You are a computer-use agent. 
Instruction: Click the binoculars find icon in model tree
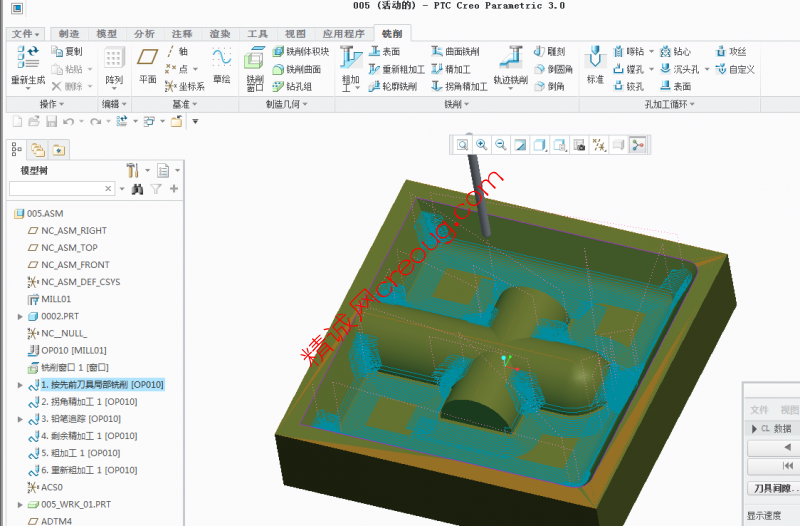(137, 189)
